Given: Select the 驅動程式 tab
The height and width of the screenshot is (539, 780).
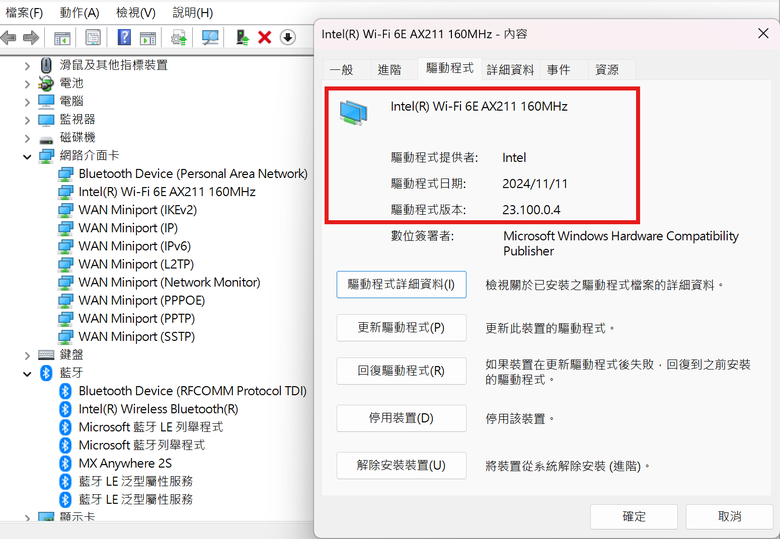Looking at the screenshot, I should (450, 68).
